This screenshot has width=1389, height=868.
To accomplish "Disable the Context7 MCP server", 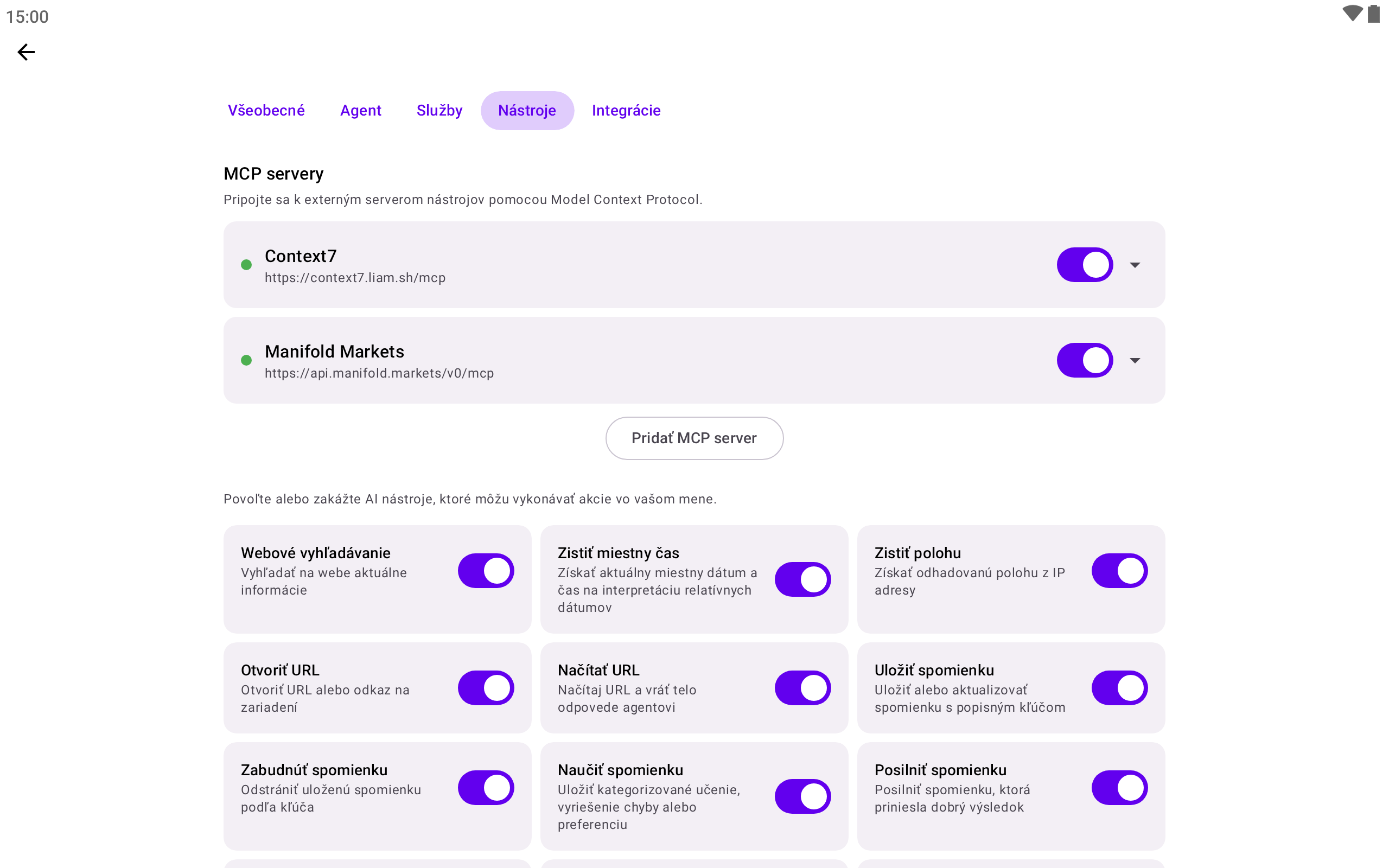I will pos(1085,265).
